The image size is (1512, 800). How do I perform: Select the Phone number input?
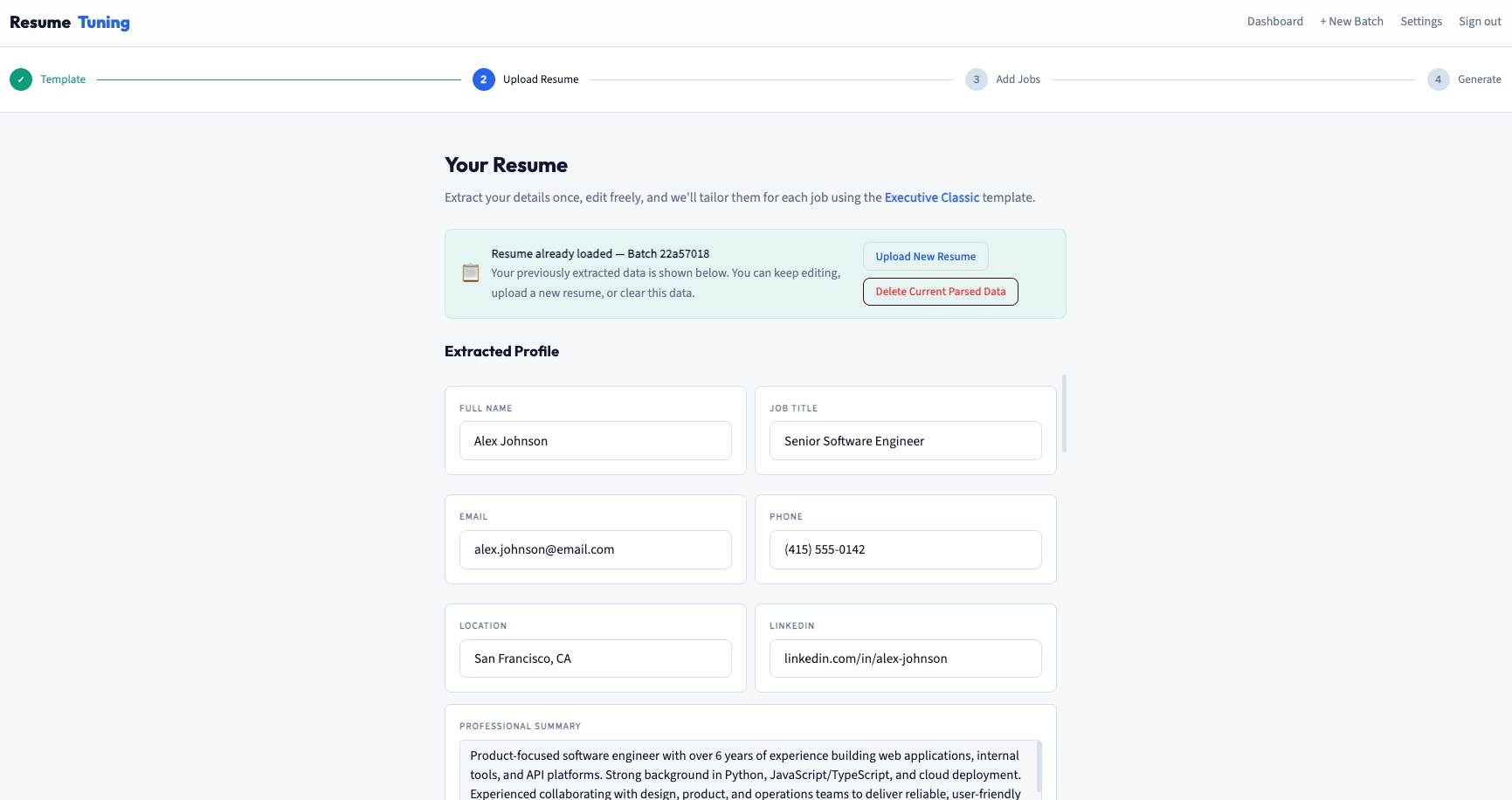click(905, 549)
